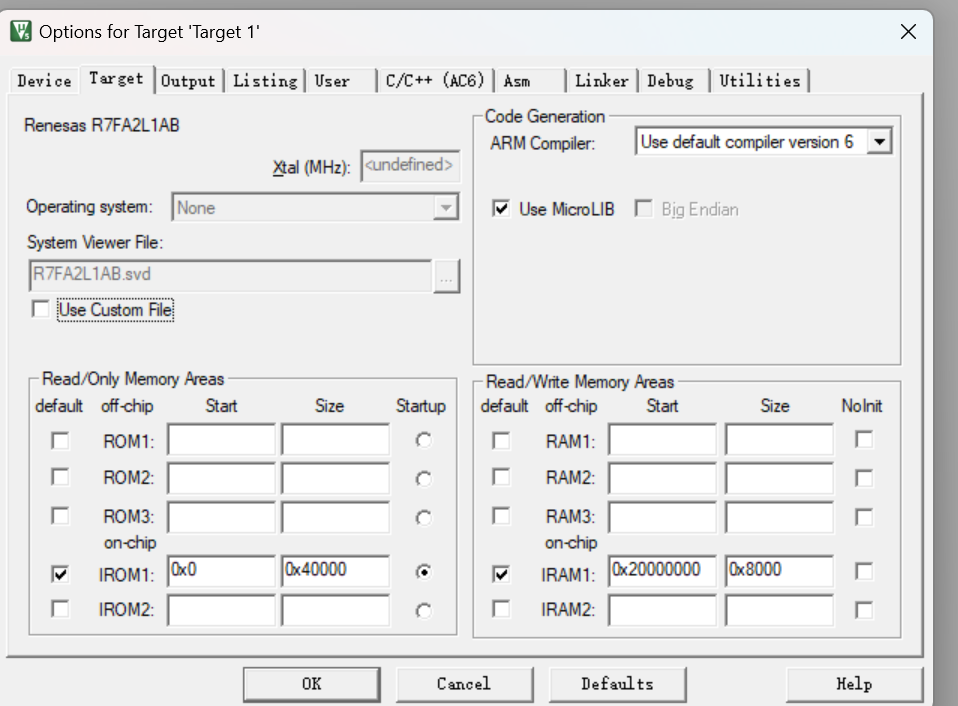This screenshot has width=958, height=706.
Task: Check the ROM1 default checkbox
Action: (60, 441)
